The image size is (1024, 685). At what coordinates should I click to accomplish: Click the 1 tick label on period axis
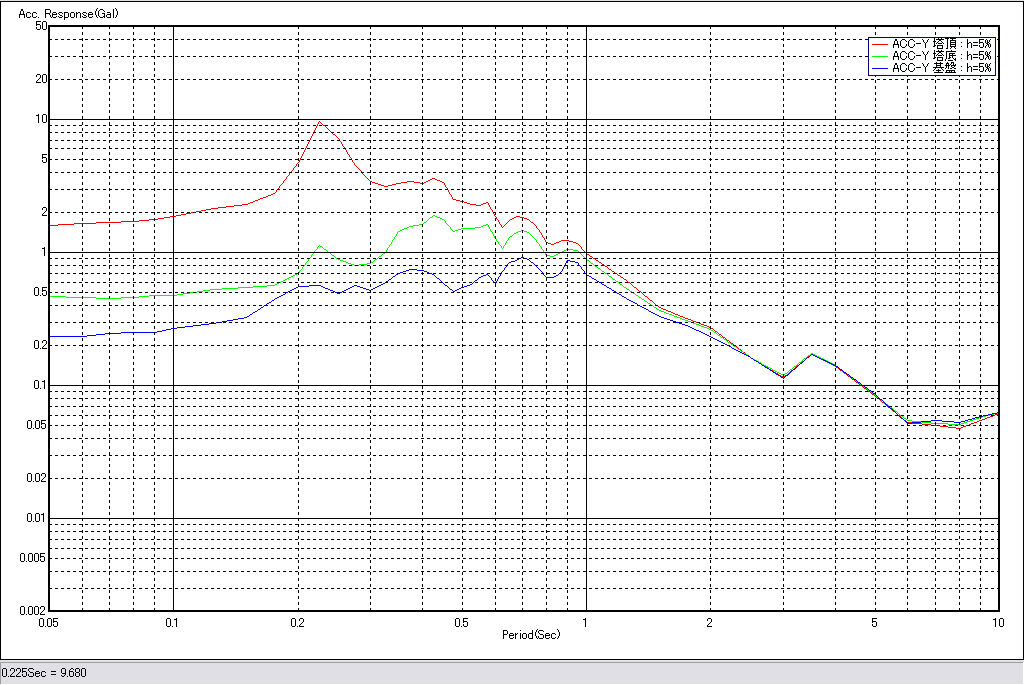[586, 622]
